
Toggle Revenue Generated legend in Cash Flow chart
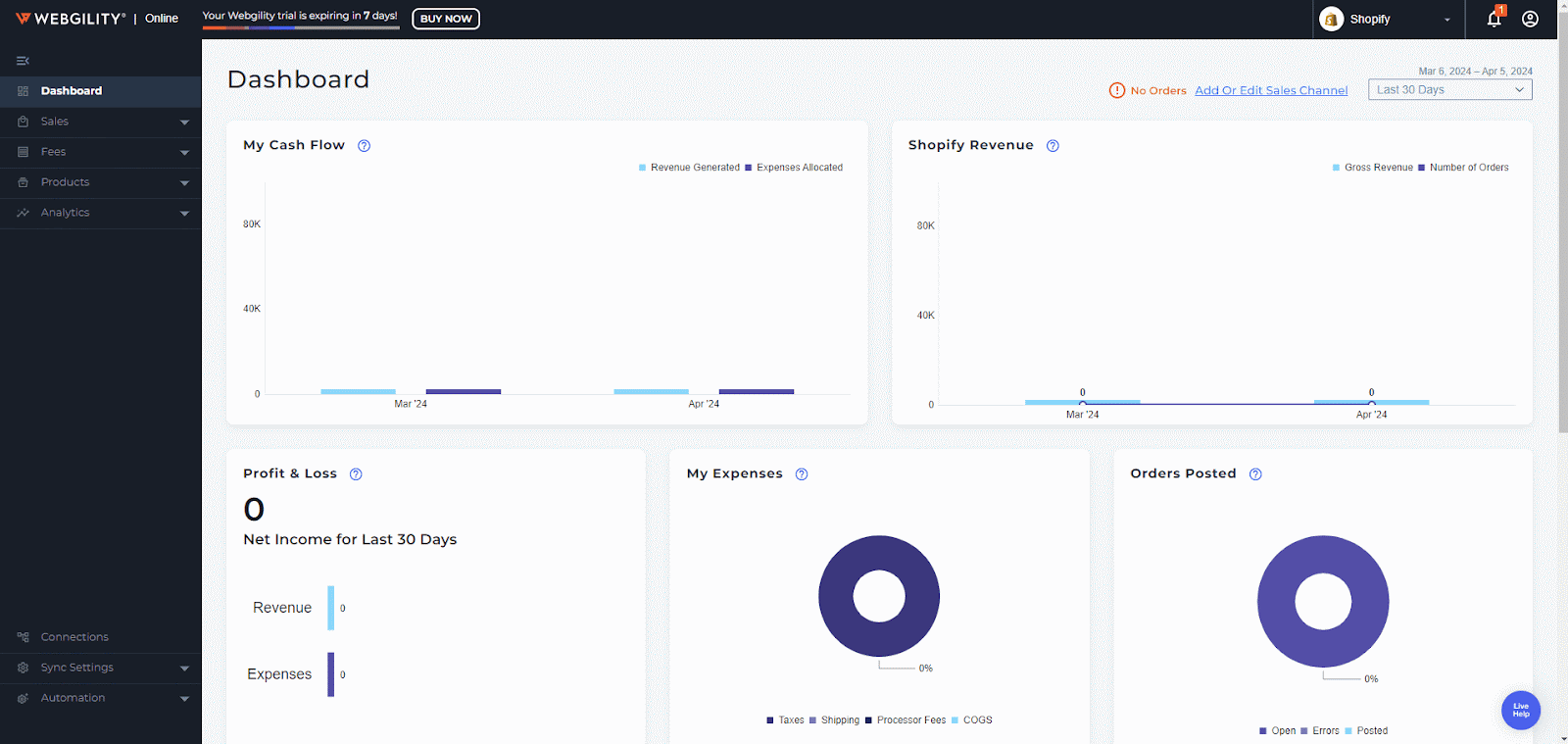coord(694,168)
